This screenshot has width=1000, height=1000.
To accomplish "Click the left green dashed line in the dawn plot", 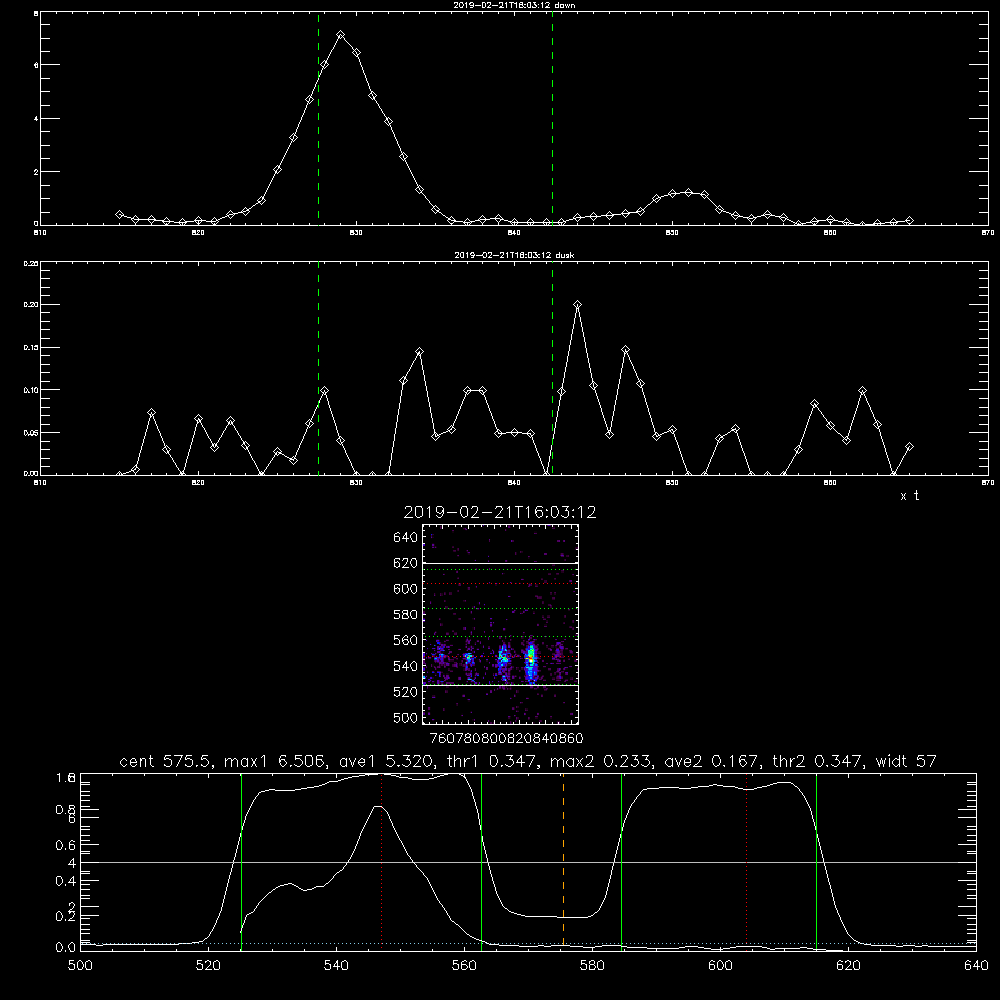I will coord(318,118).
